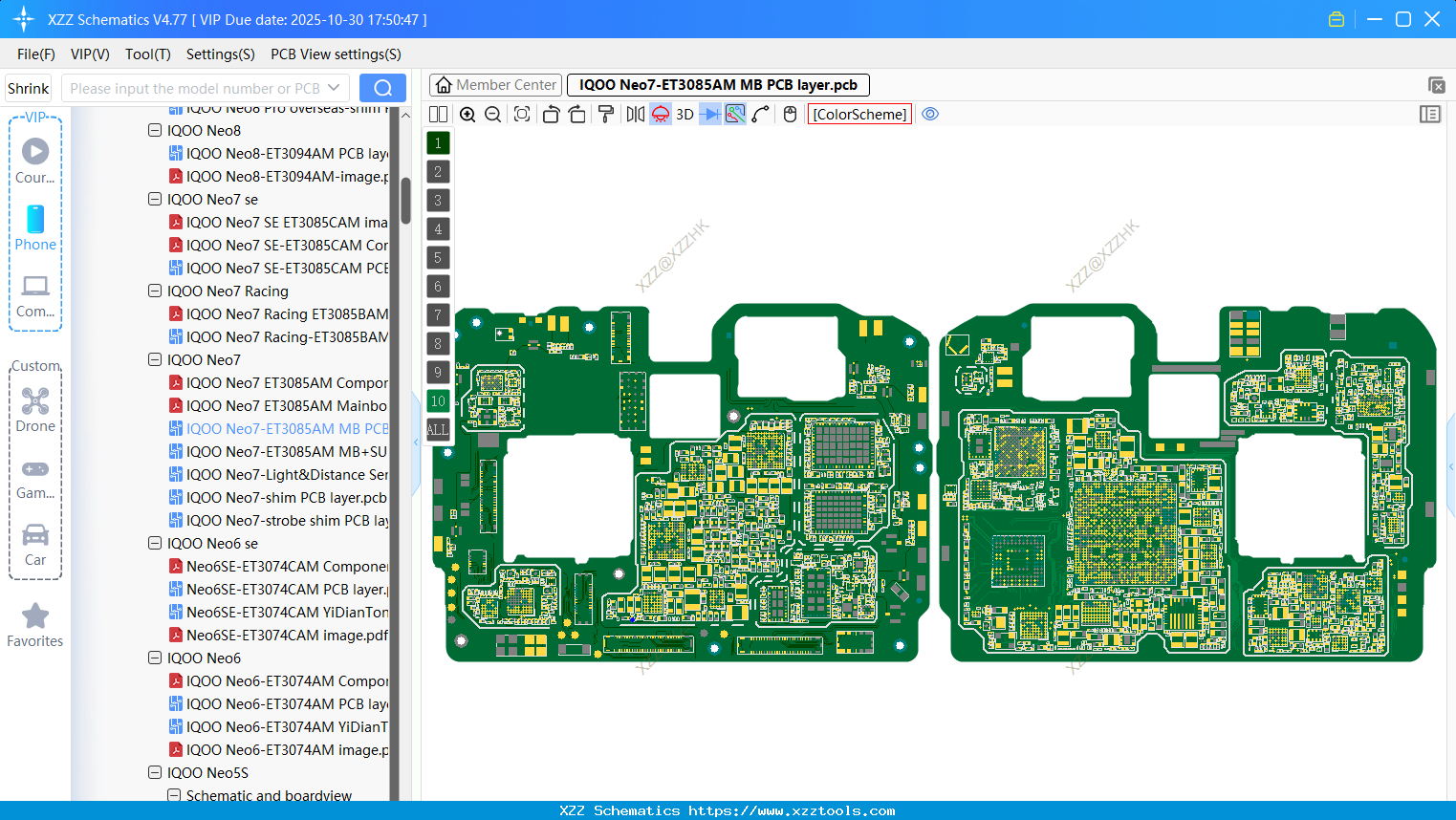Toggle PCB layer 10 button

coord(438,400)
